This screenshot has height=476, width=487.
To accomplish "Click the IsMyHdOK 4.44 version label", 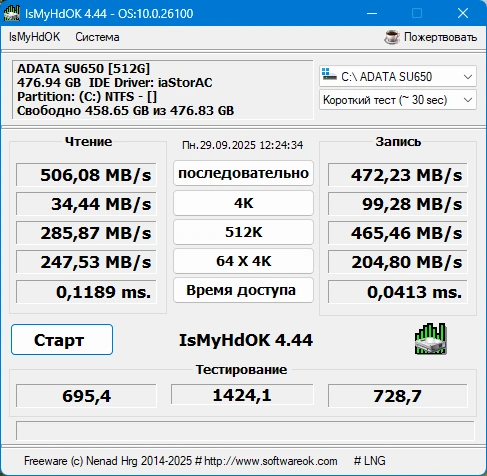I will coord(246,340).
